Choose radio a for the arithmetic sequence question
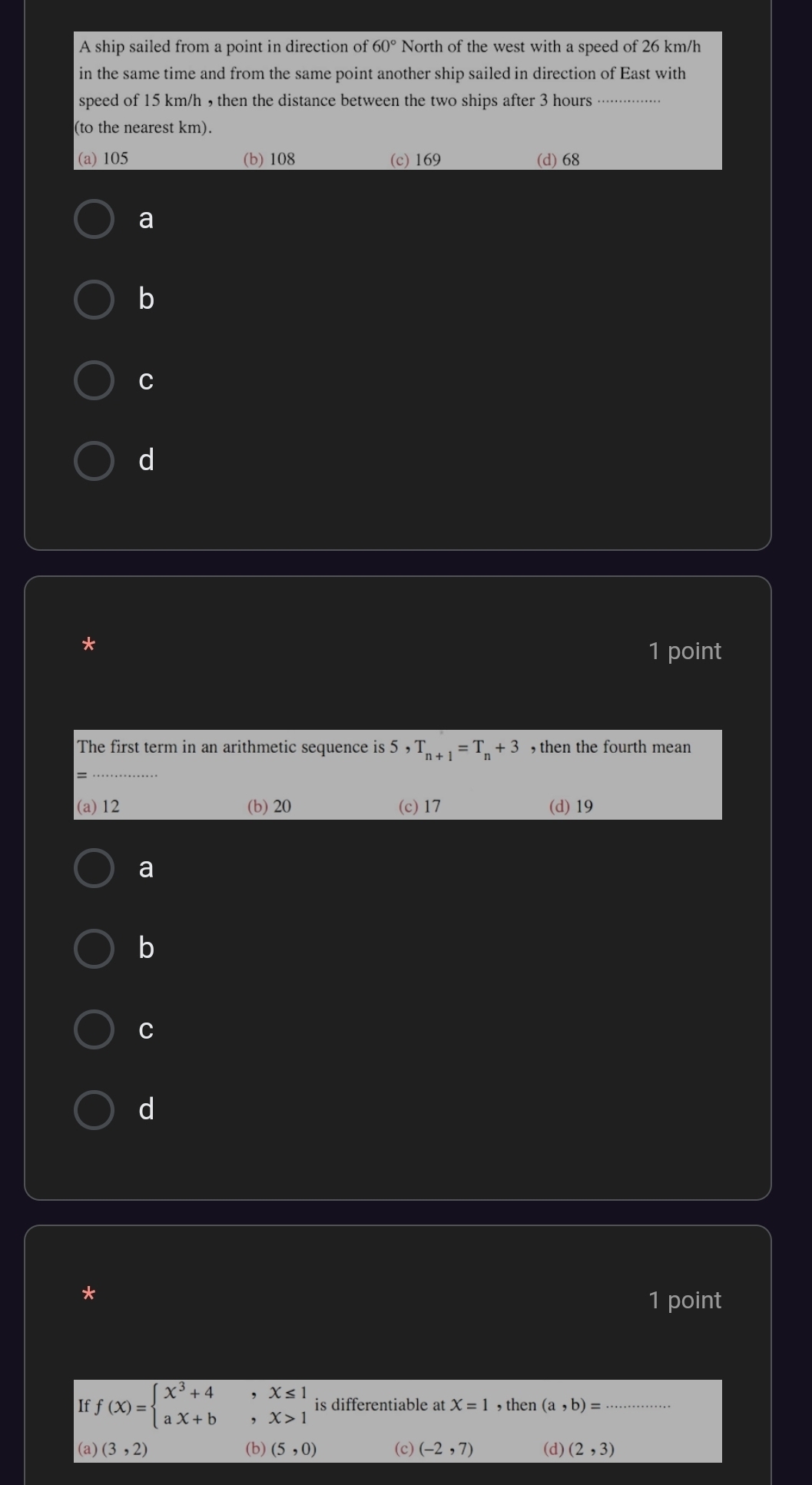 click(94, 868)
